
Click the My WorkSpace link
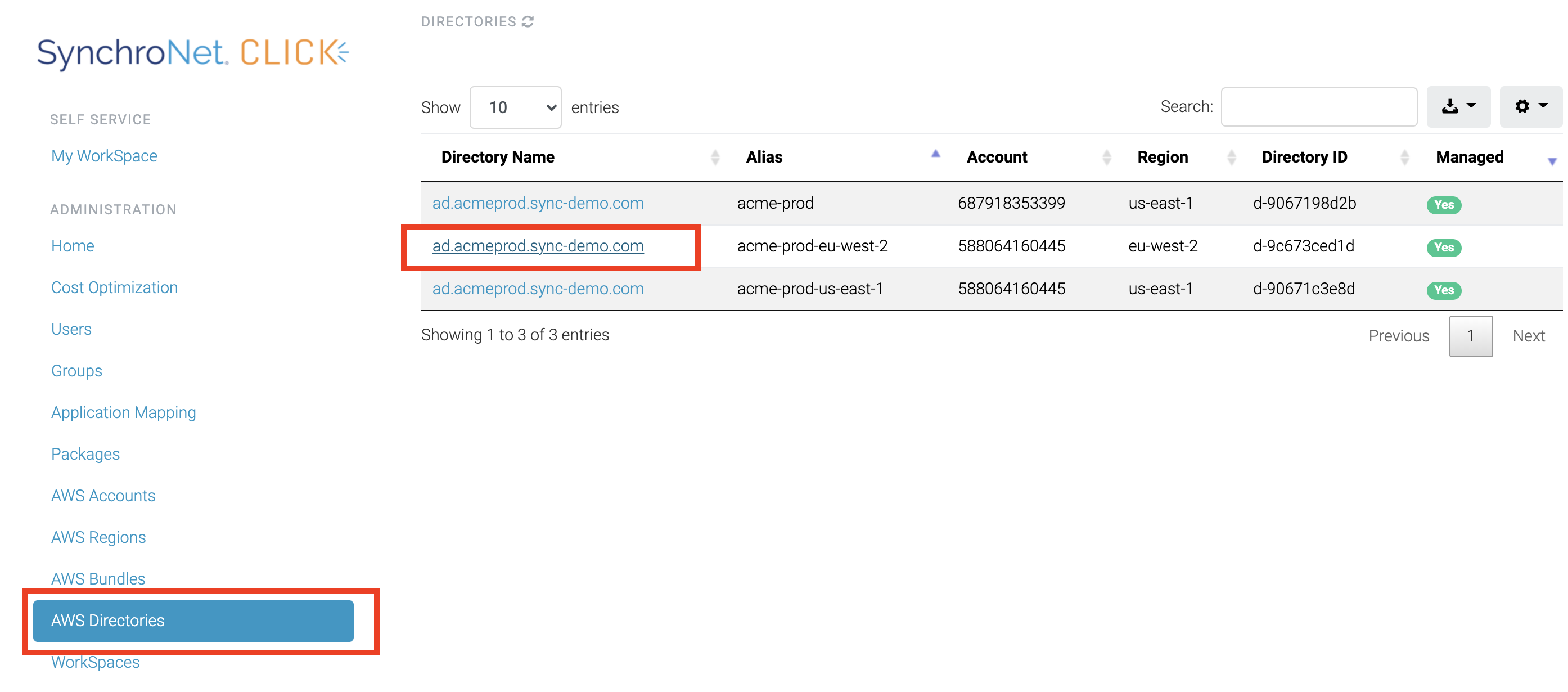click(x=104, y=156)
